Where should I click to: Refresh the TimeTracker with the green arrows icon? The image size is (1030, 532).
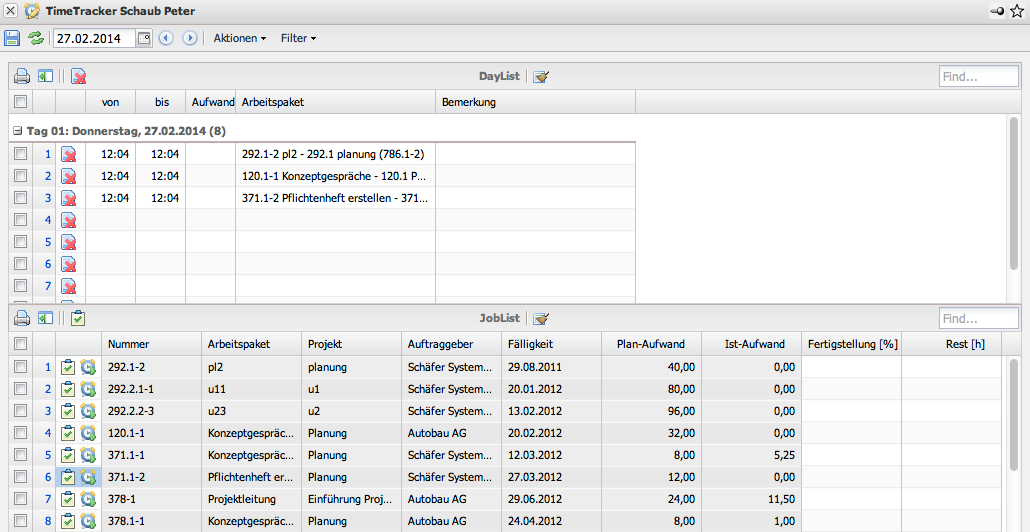[x=36, y=38]
